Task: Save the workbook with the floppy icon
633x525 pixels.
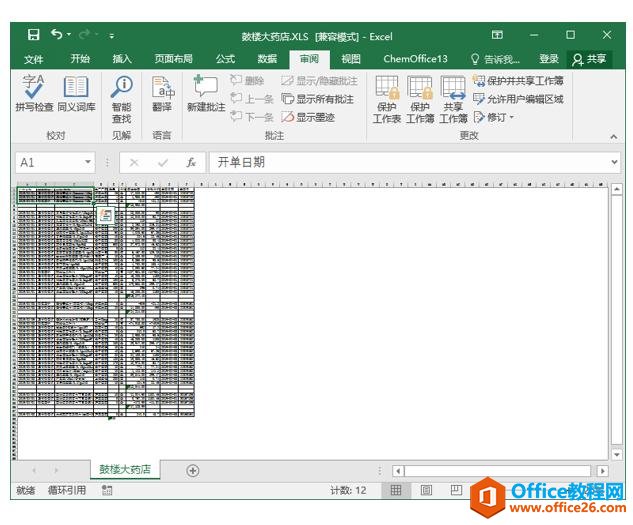Action: [x=34, y=35]
